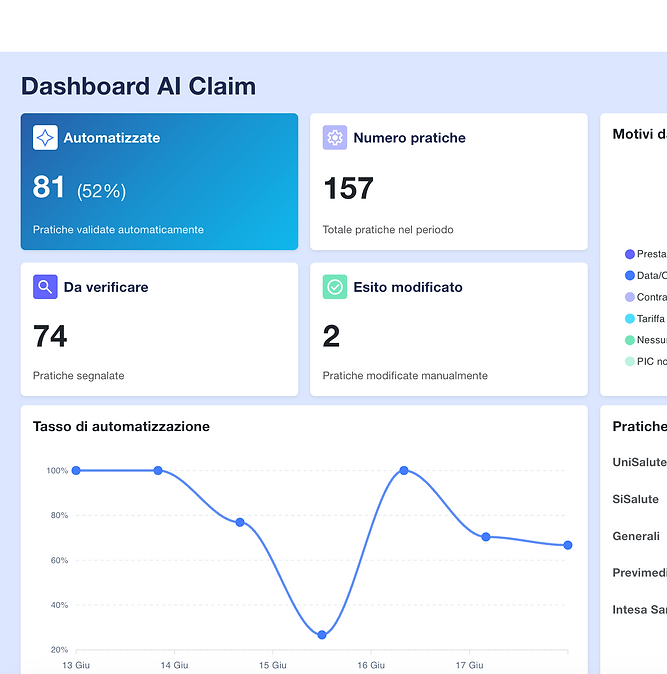Click 'Pratiche segnalate' caption
The width and height of the screenshot is (667, 674).
point(79,376)
